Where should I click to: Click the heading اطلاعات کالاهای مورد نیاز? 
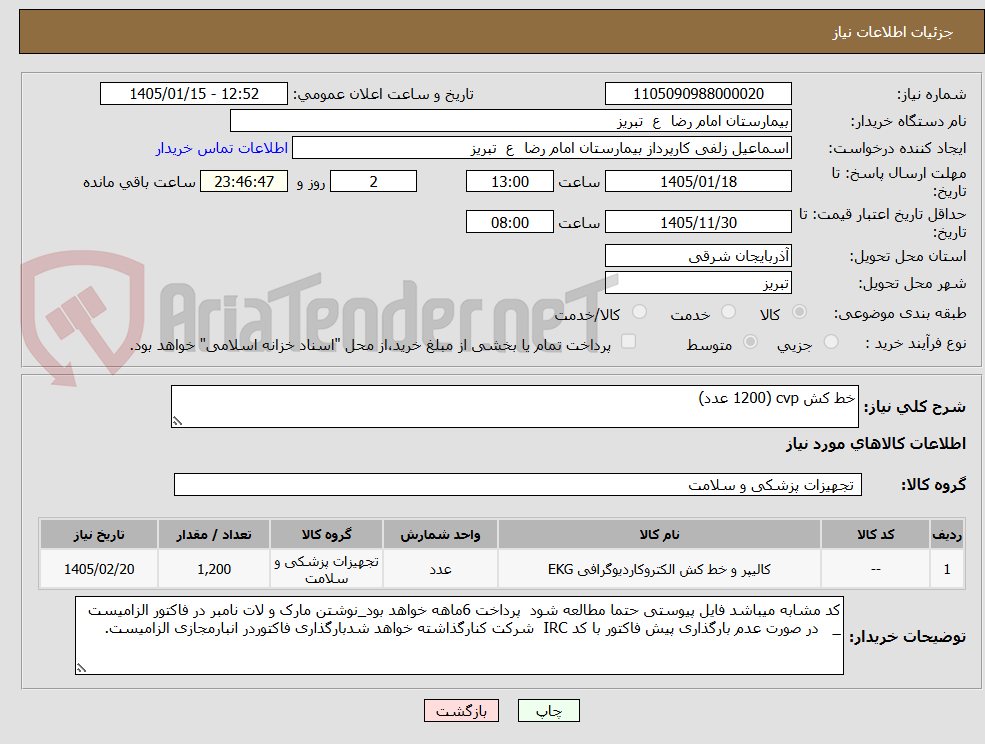click(876, 444)
